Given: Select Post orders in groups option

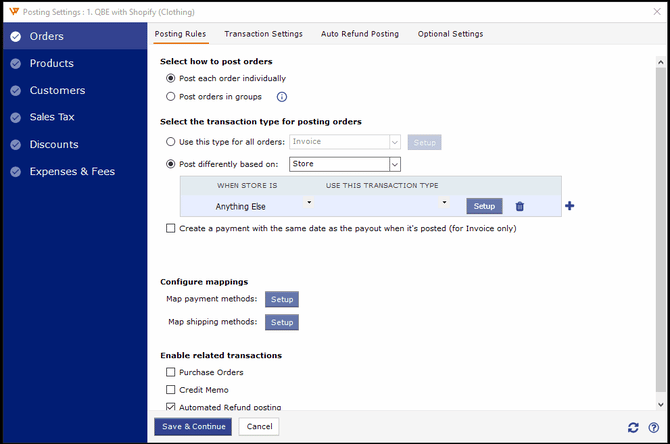Looking at the screenshot, I should [x=171, y=97].
